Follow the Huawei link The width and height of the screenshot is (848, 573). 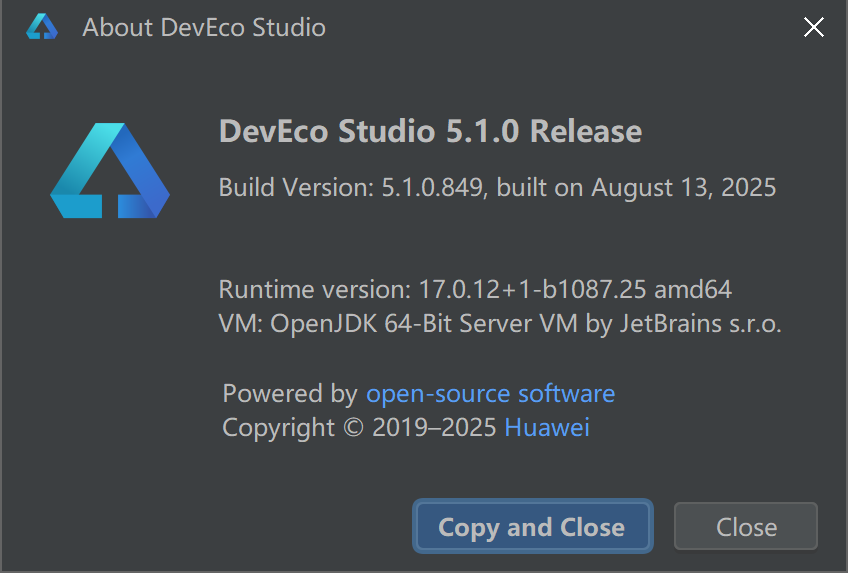point(547,428)
